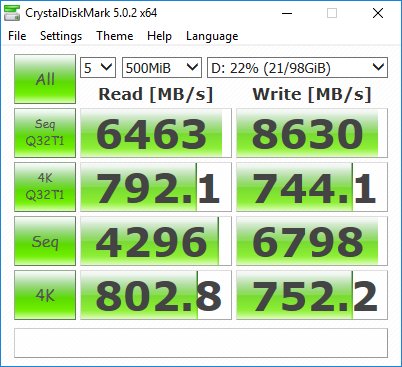402x367 pixels.
Task: Click the empty comment field at bottom
Action: coord(201,343)
